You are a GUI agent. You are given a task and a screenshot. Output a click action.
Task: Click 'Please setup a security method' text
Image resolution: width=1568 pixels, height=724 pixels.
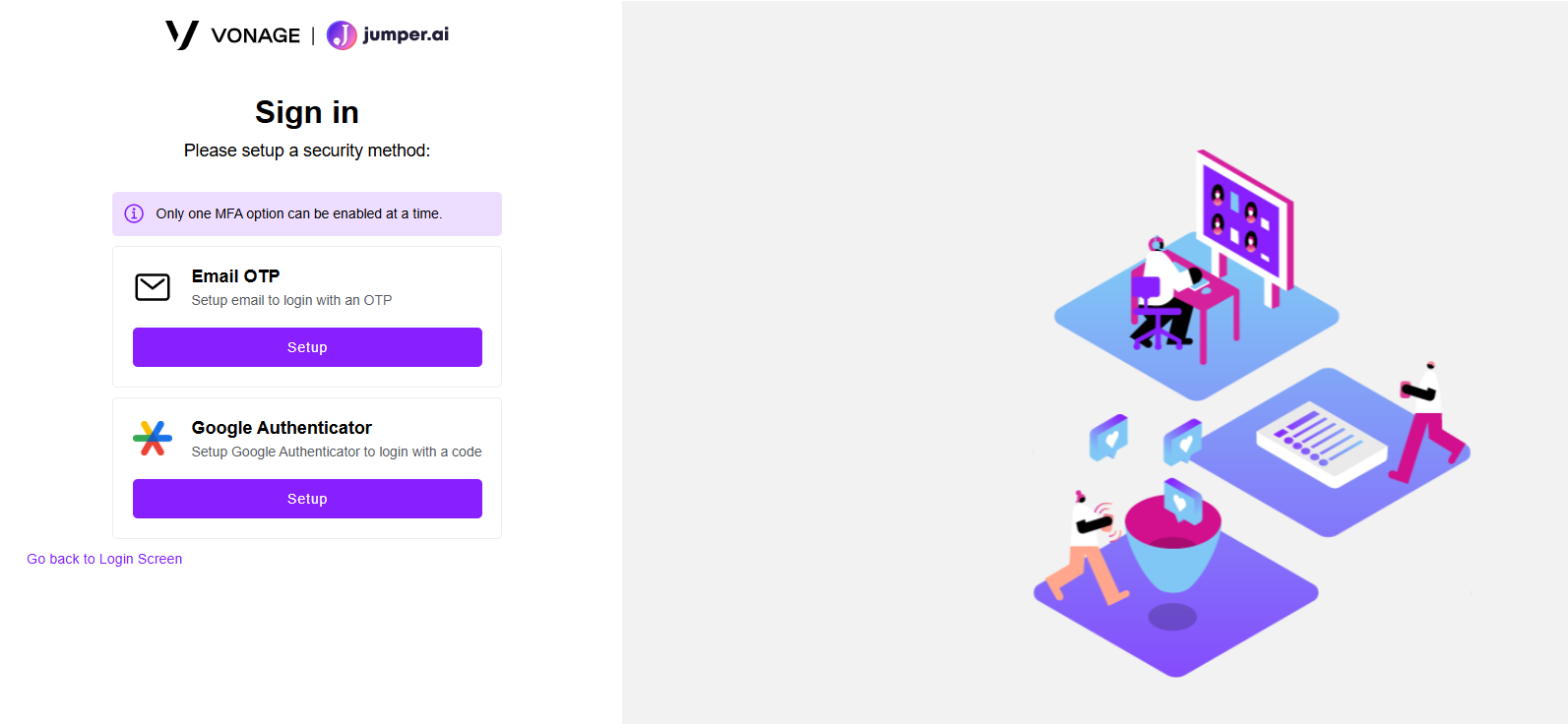click(x=307, y=151)
